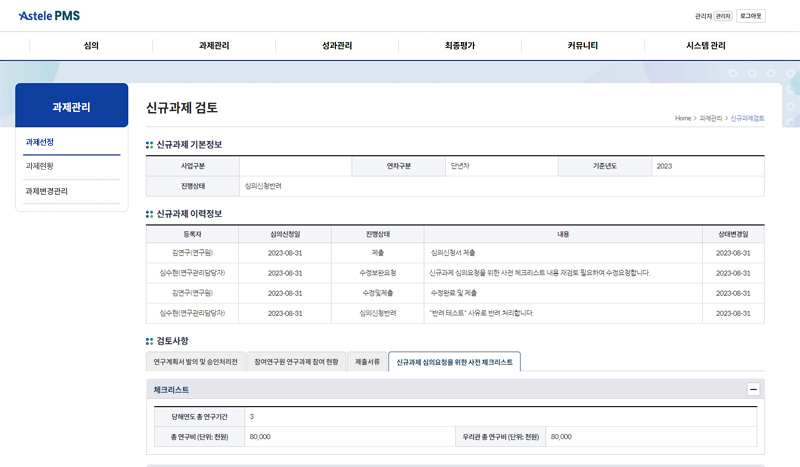Open the 성과관리 menu

pos(337,45)
